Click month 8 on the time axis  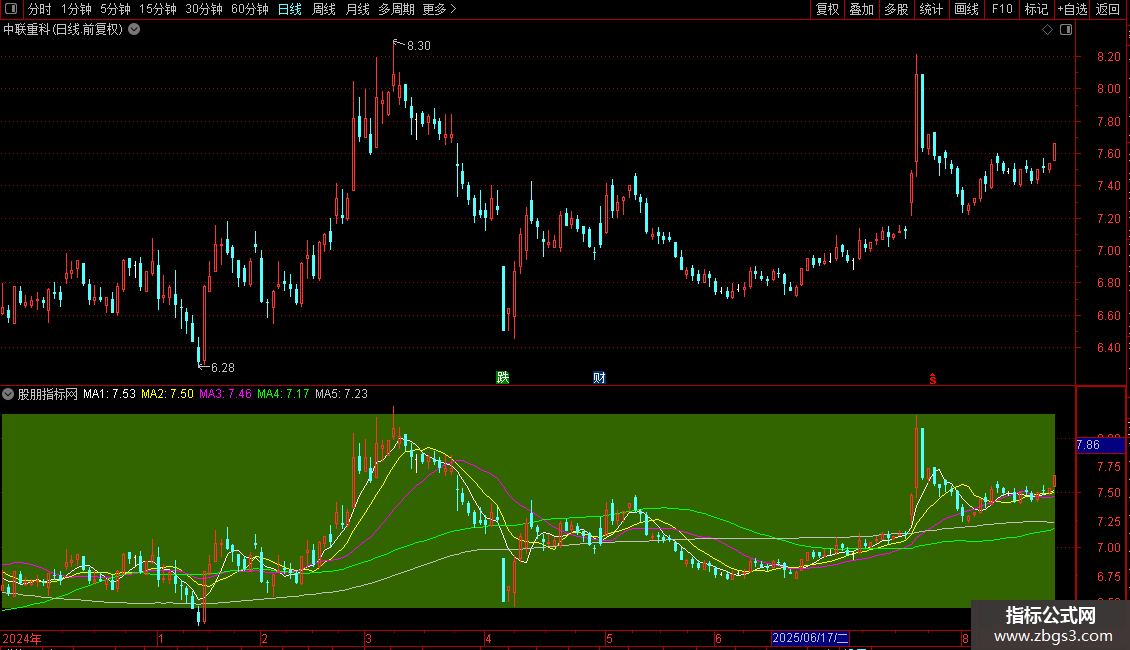(966, 638)
